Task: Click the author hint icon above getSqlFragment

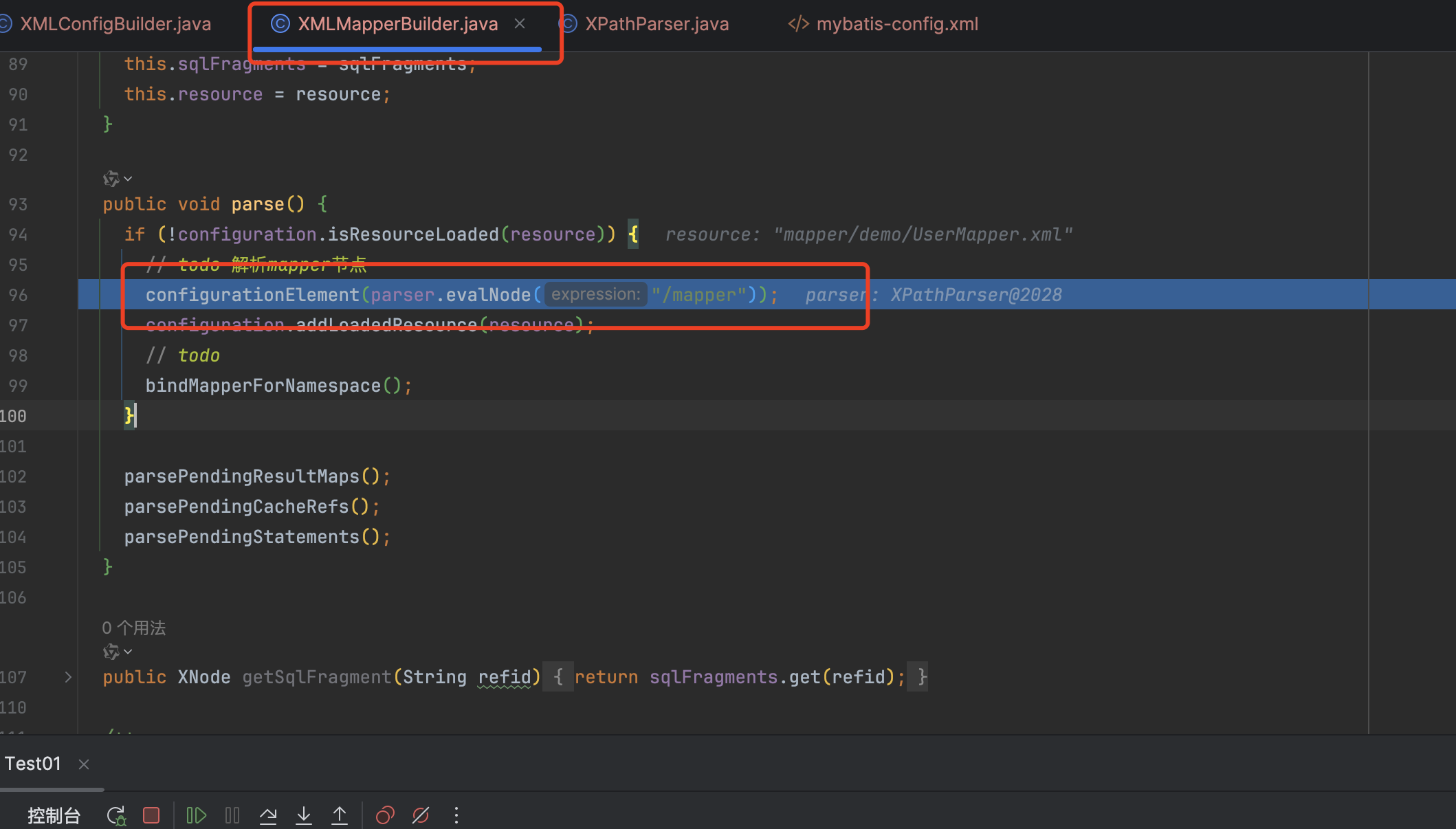Action: [x=111, y=651]
